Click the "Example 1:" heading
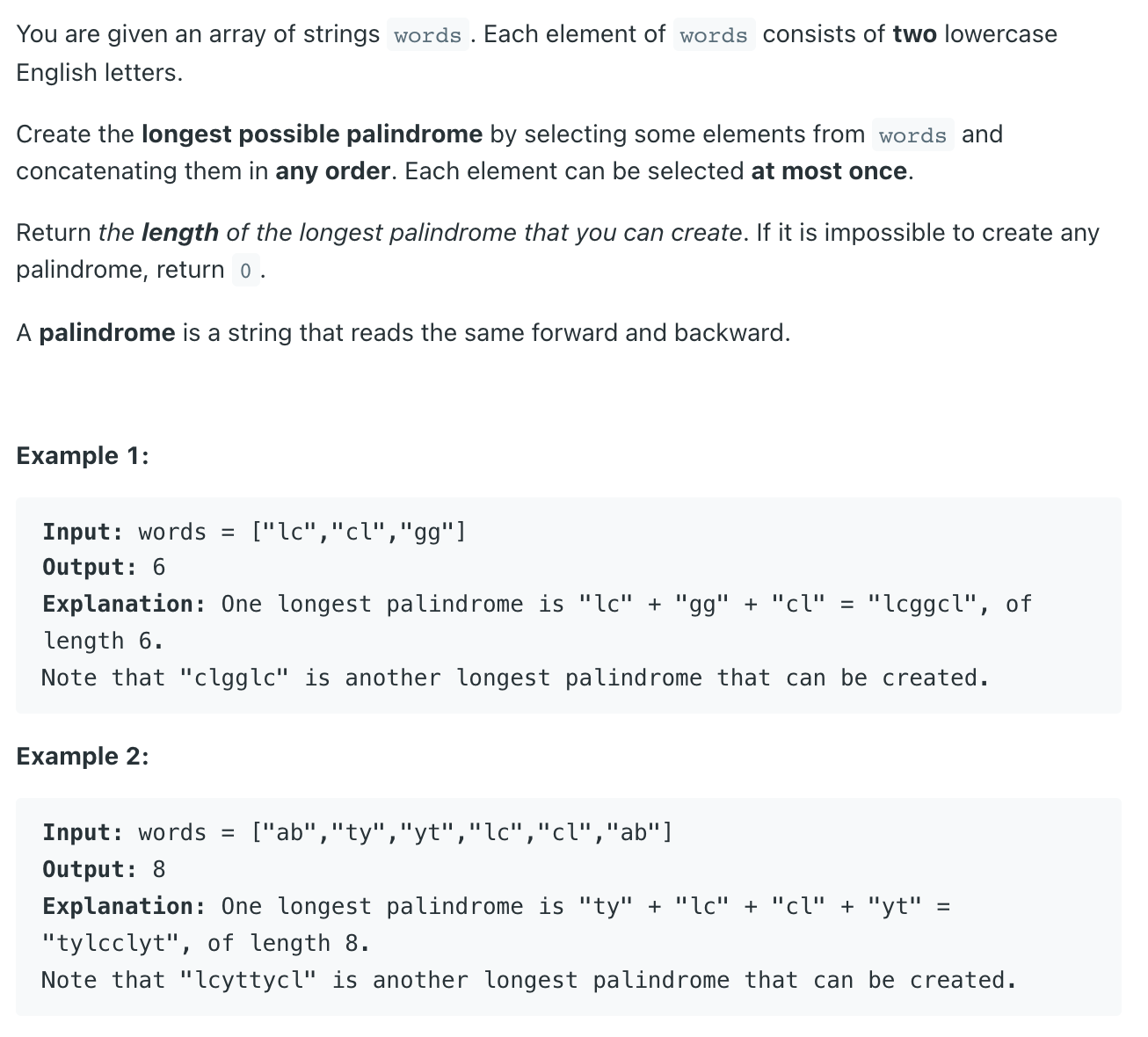 83,456
